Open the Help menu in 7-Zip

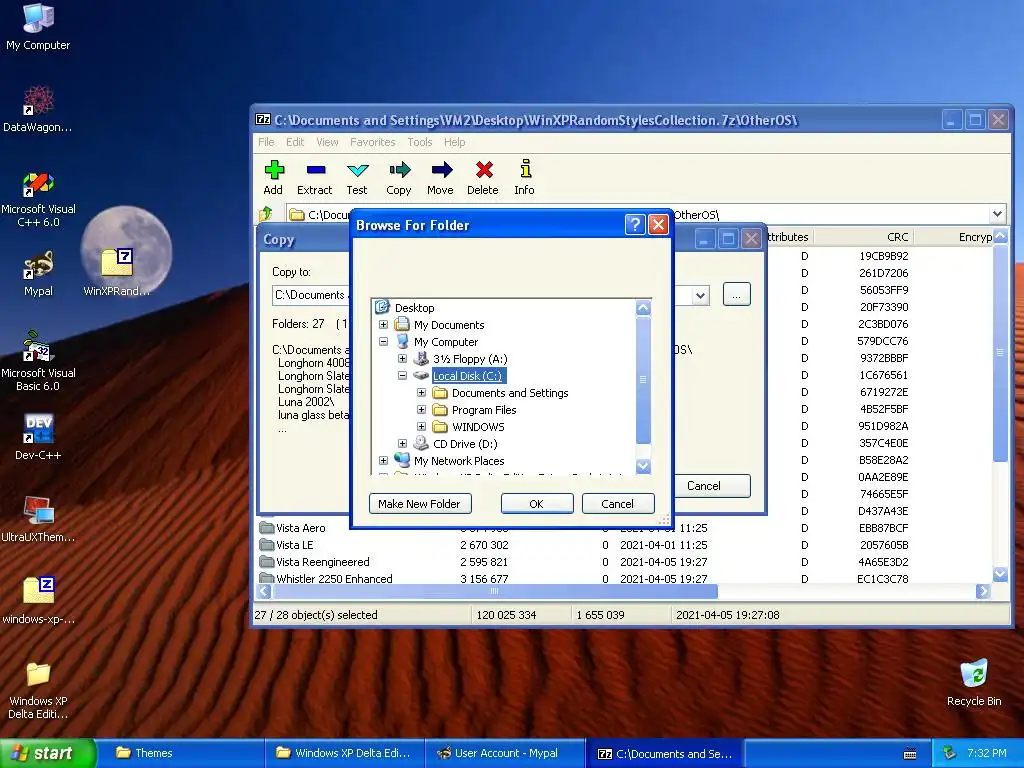click(x=455, y=142)
